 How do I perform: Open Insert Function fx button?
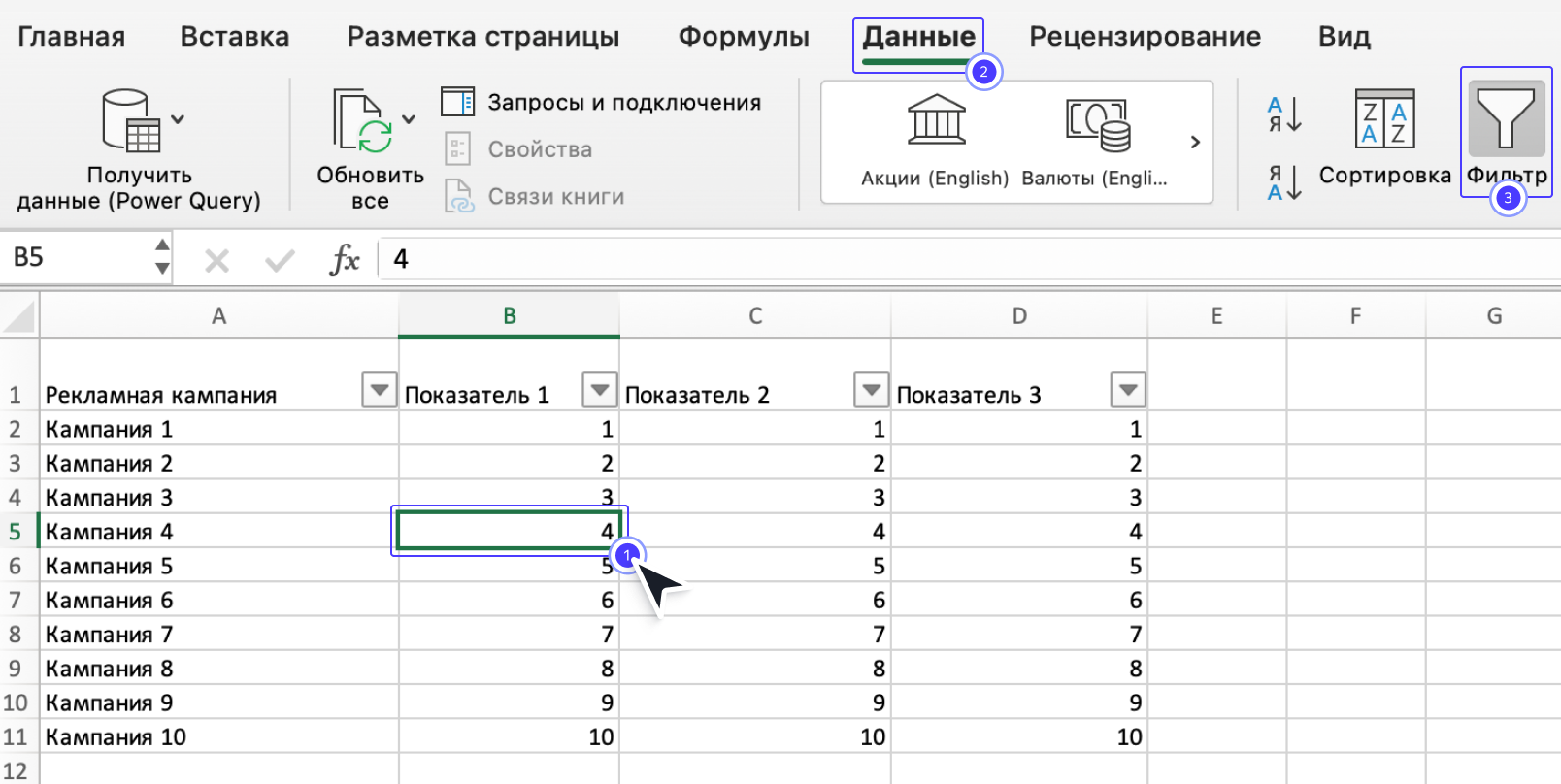point(345,259)
